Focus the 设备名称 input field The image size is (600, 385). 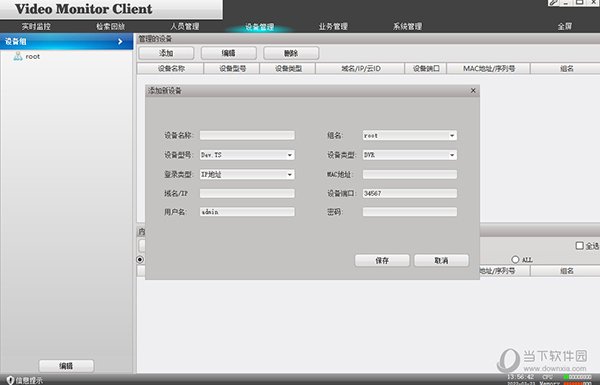coord(247,135)
